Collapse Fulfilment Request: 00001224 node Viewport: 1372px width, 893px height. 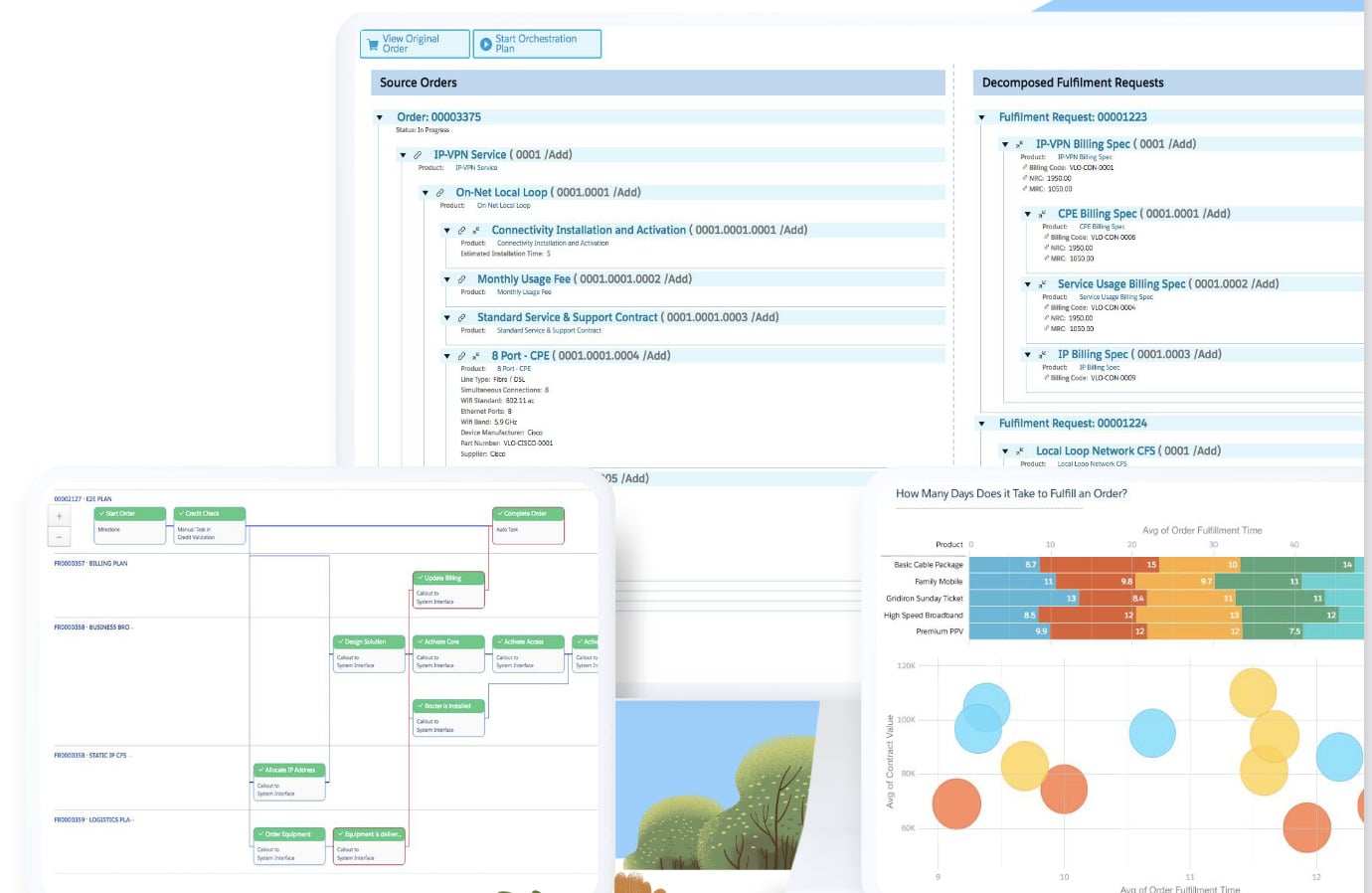tap(981, 425)
